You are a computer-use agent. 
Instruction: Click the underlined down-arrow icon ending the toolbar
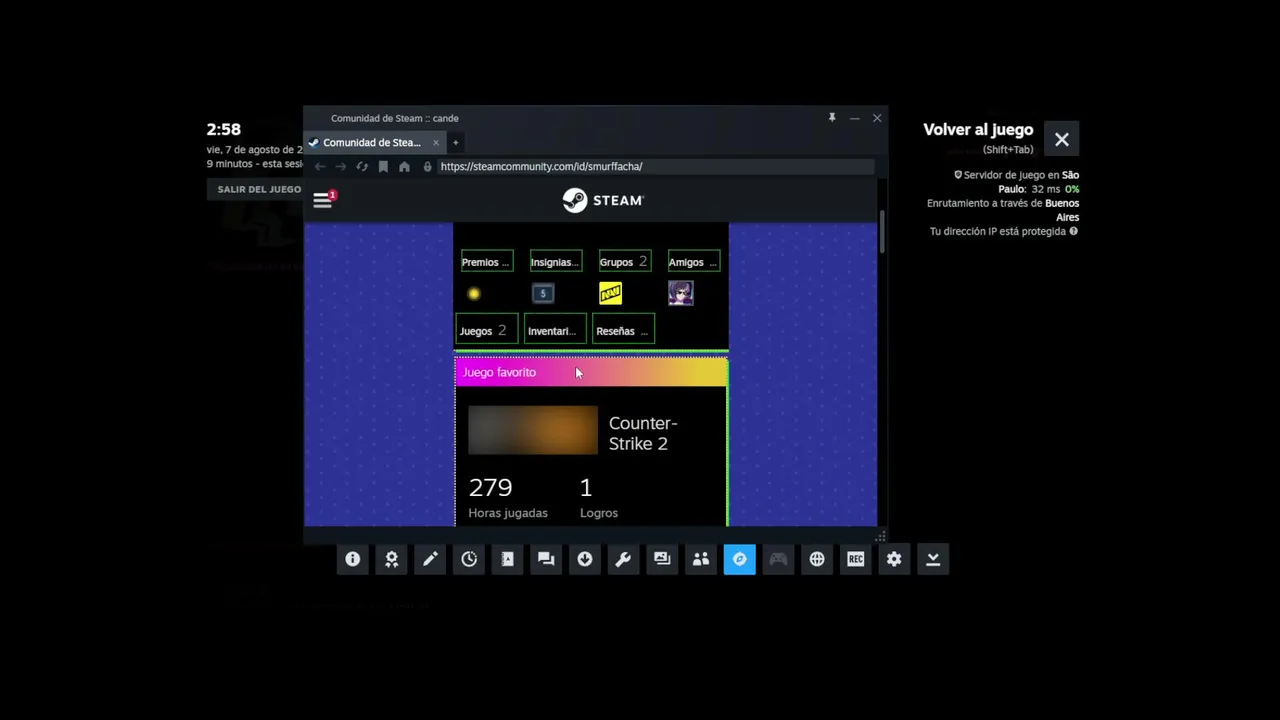pos(933,559)
